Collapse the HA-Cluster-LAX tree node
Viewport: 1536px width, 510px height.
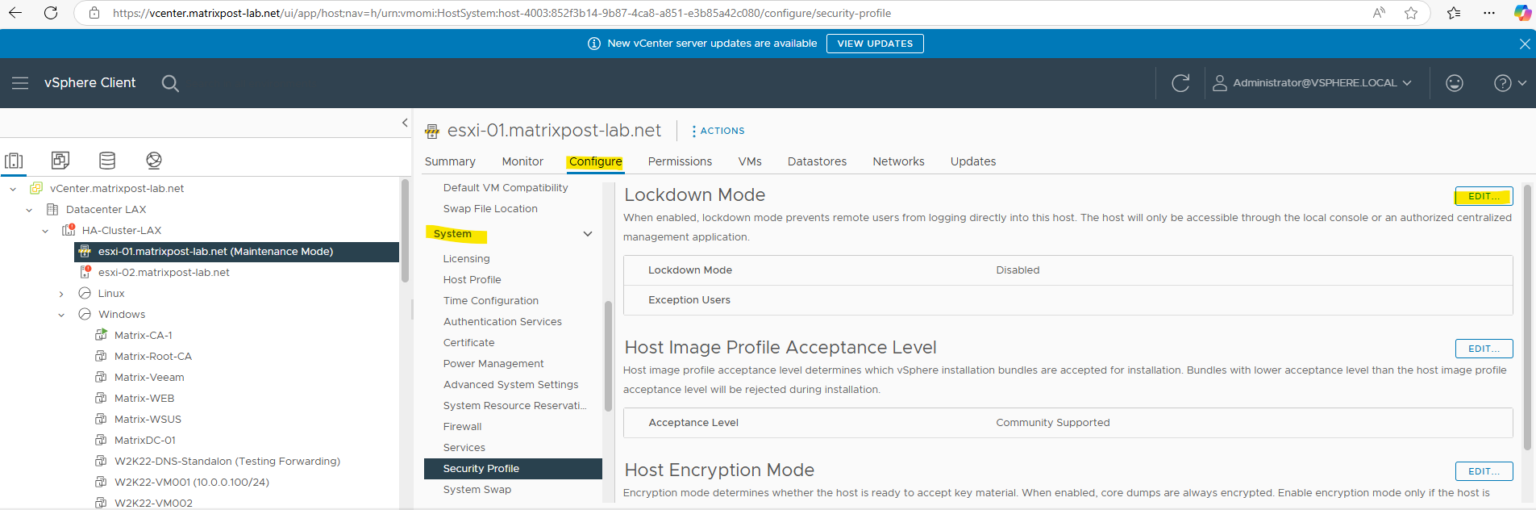[x=46, y=230]
